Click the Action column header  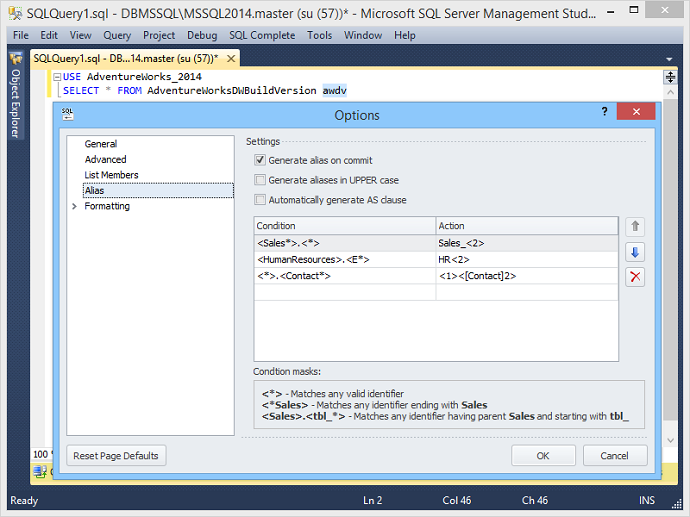[527, 226]
